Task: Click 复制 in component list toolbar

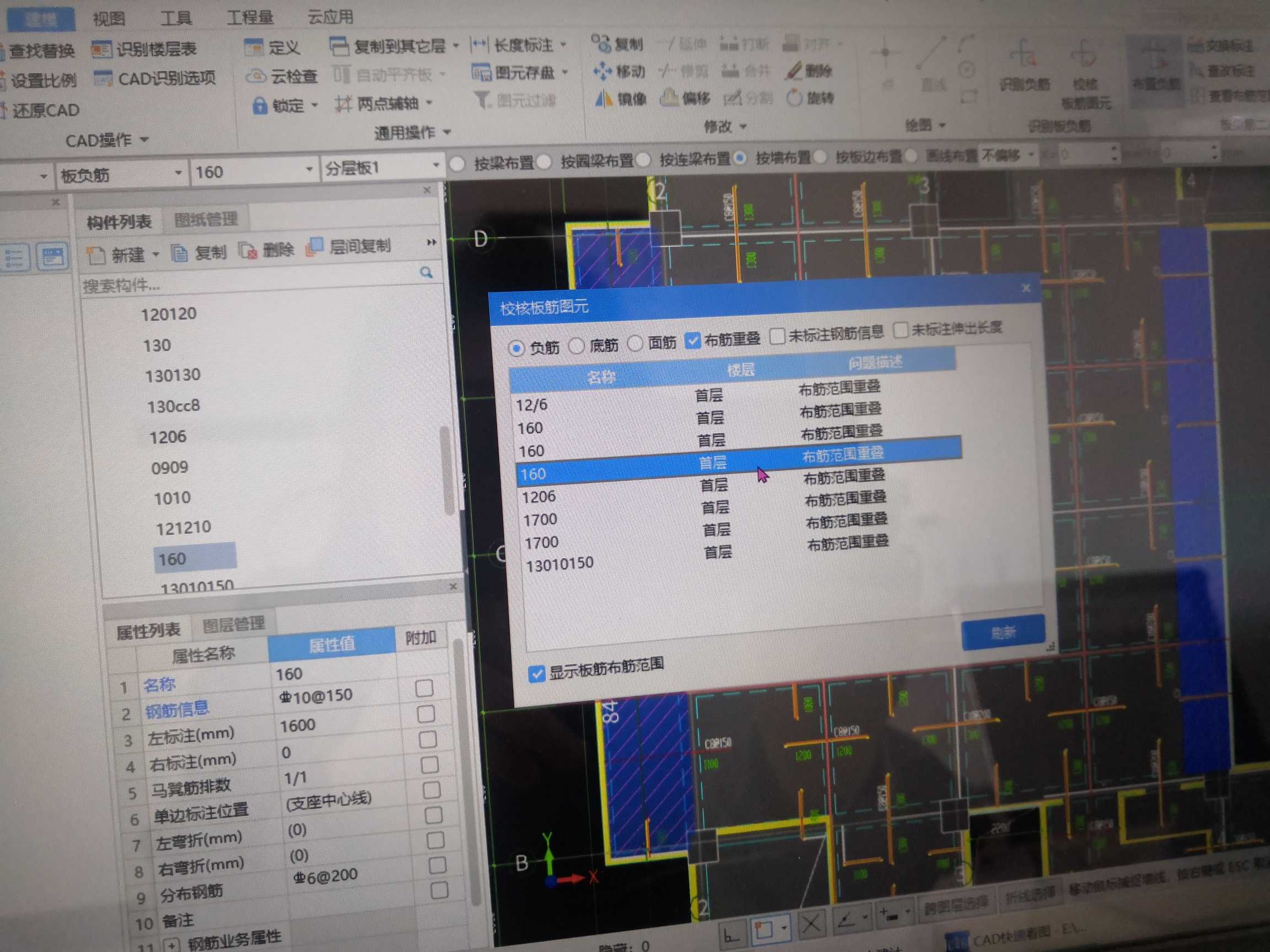Action: pyautogui.click(x=199, y=252)
